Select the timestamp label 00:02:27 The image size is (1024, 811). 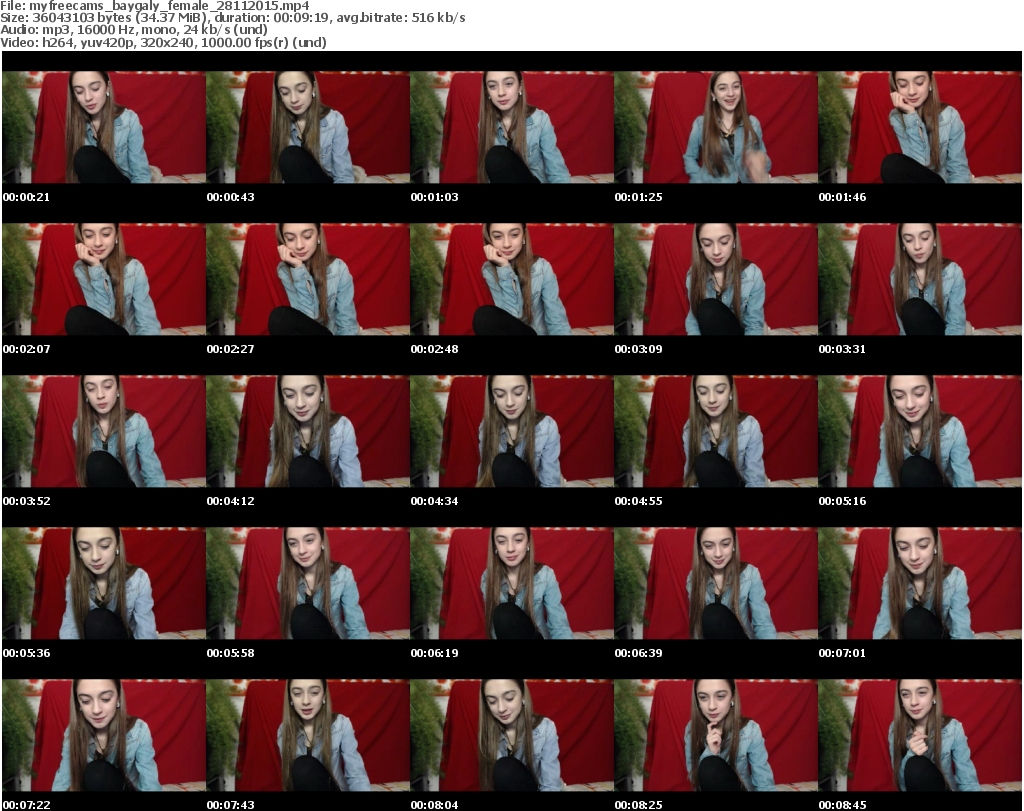(x=231, y=349)
